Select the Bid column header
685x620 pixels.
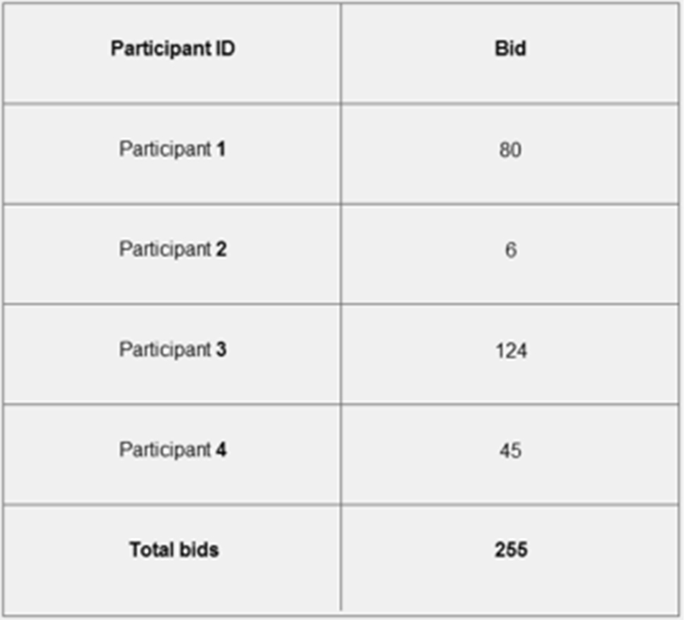coord(510,53)
